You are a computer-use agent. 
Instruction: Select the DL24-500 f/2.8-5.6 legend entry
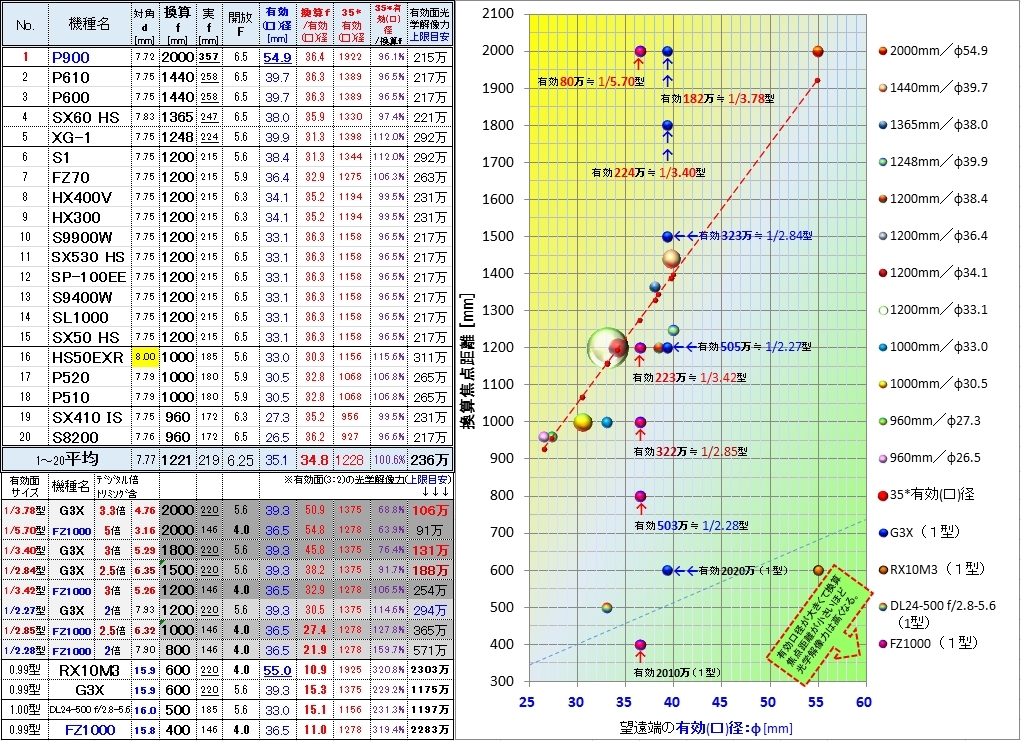pos(937,613)
